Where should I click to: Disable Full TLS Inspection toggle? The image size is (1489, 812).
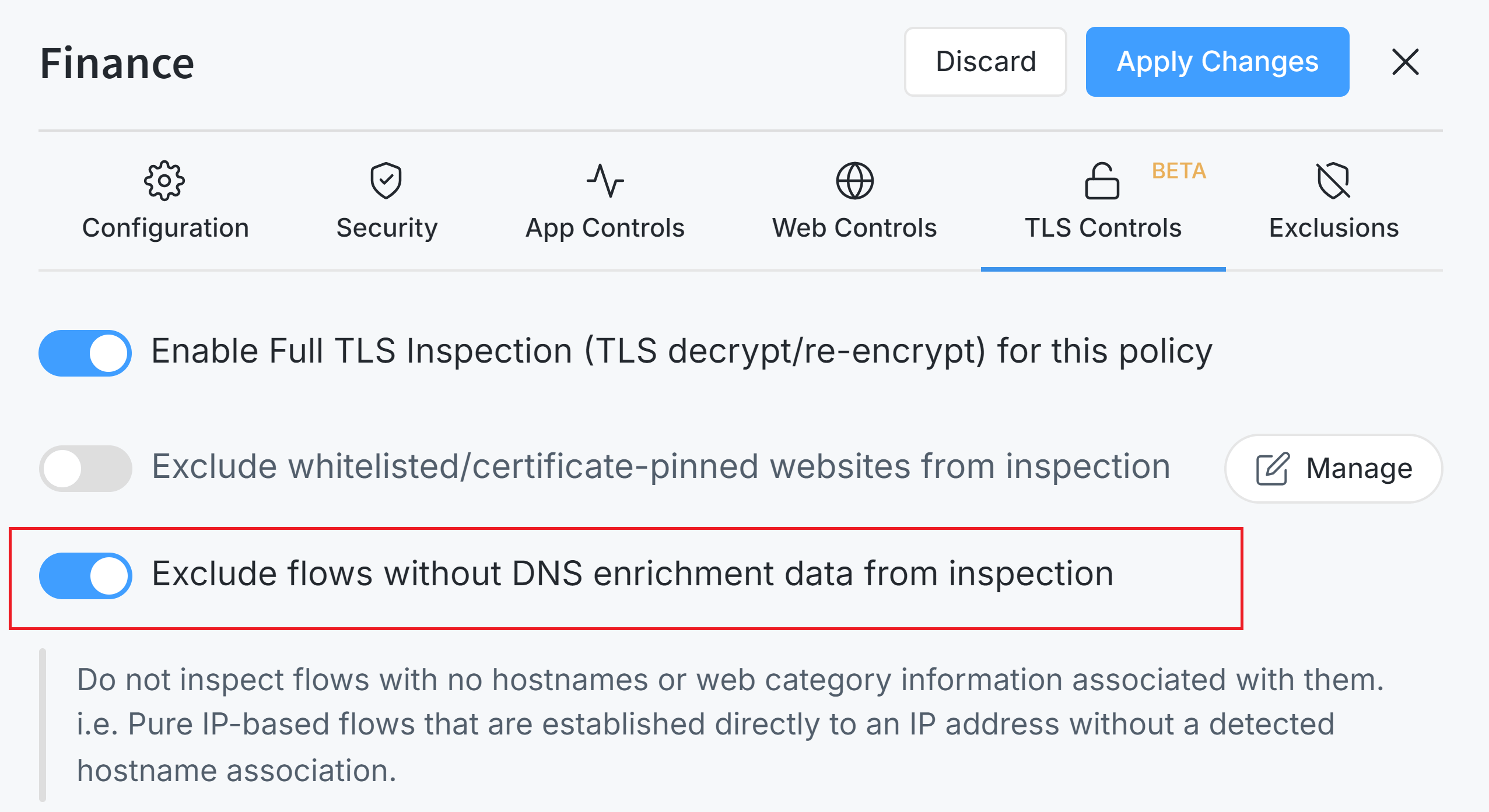tap(86, 353)
